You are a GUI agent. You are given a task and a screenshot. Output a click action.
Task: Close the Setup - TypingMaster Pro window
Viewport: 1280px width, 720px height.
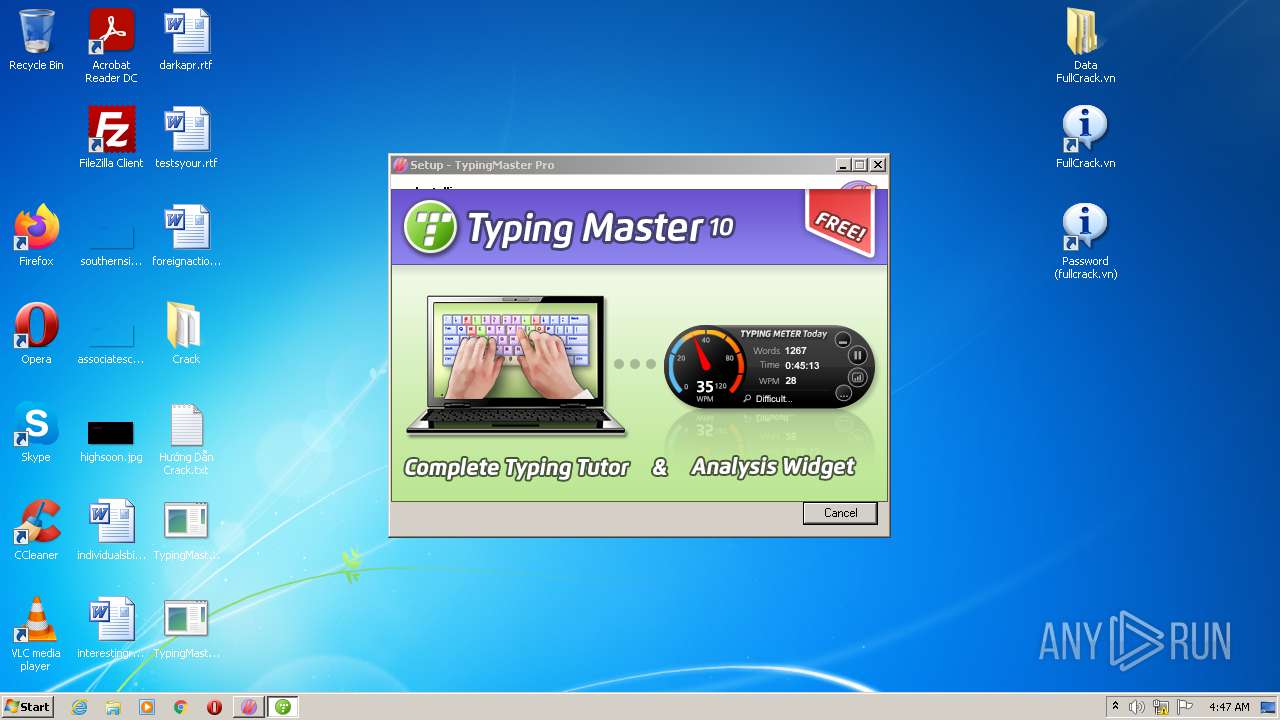[x=877, y=165]
